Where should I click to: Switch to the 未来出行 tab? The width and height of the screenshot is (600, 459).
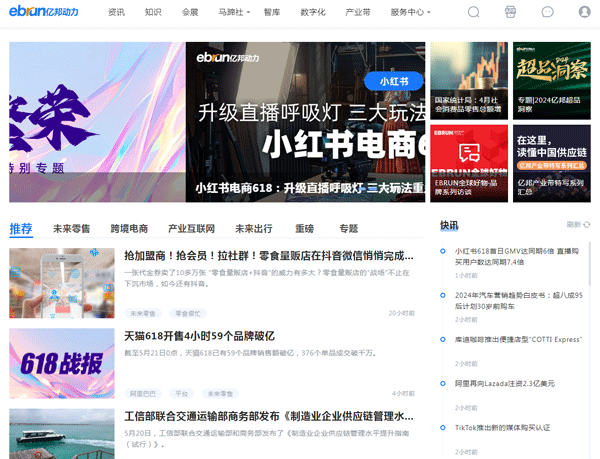click(x=254, y=229)
